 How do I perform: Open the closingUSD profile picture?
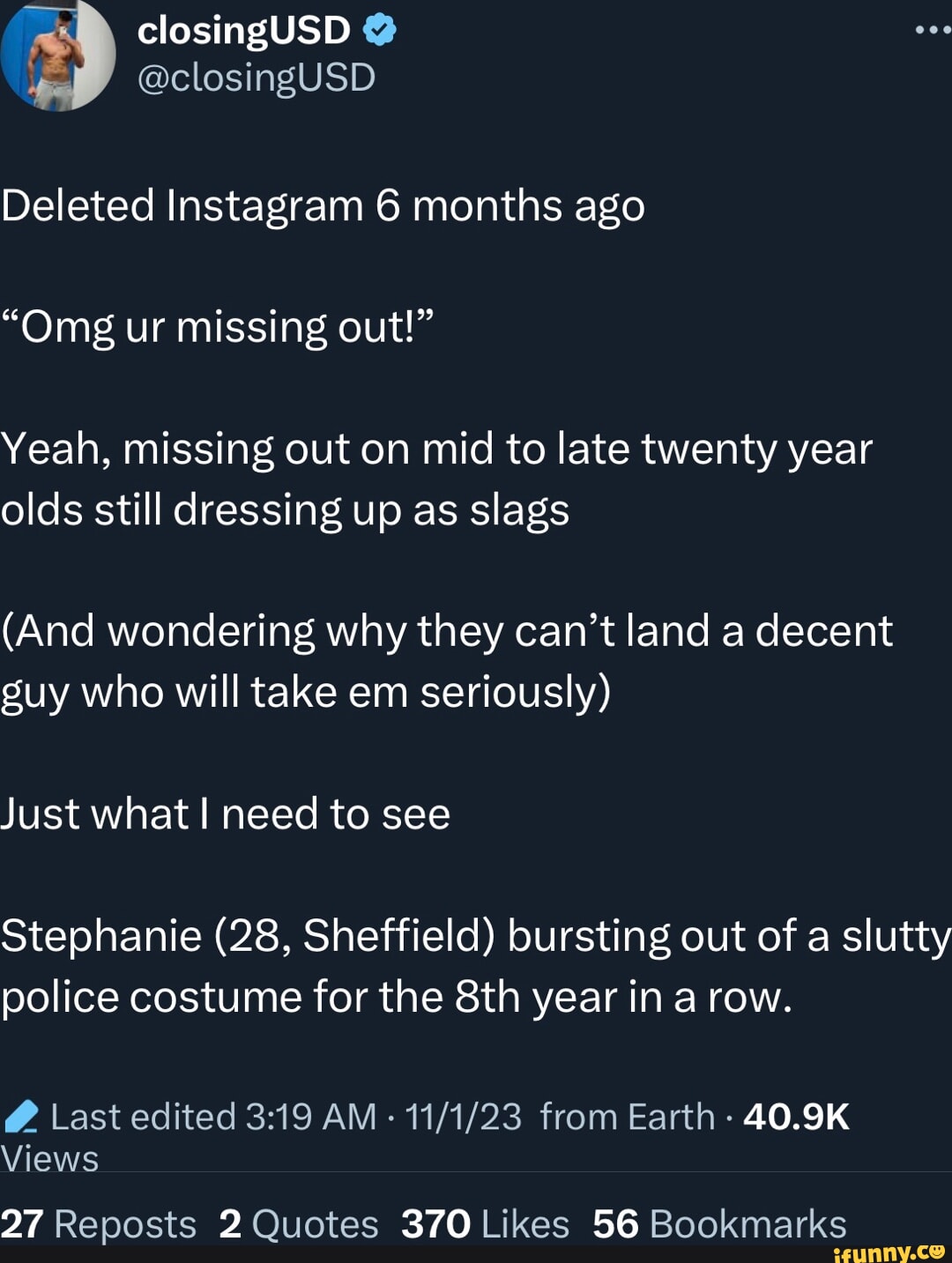tap(58, 55)
